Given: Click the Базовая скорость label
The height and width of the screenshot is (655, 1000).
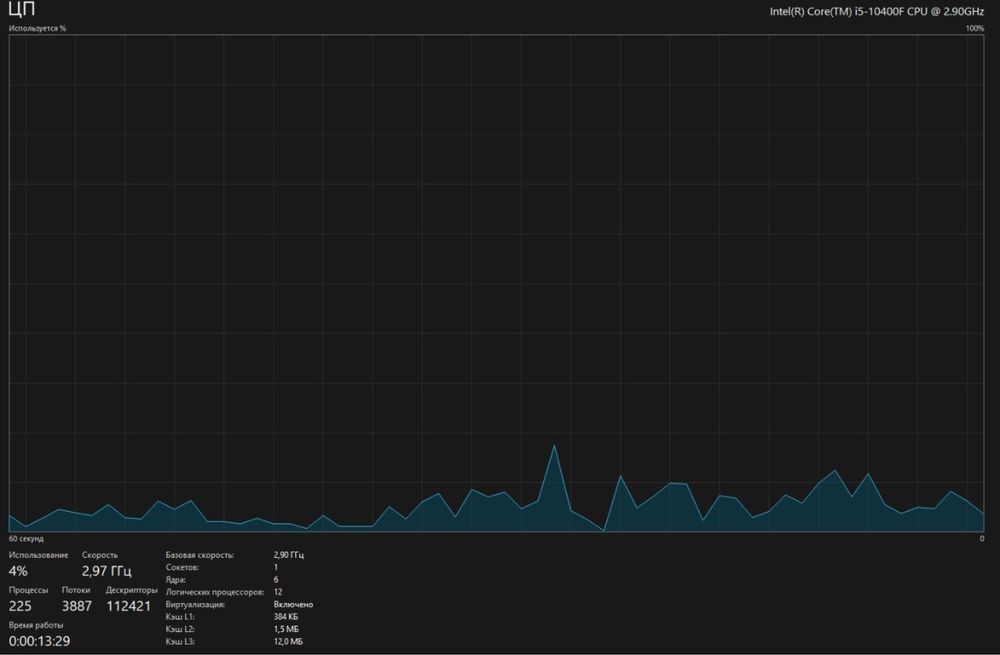Looking at the screenshot, I should (x=200, y=556).
